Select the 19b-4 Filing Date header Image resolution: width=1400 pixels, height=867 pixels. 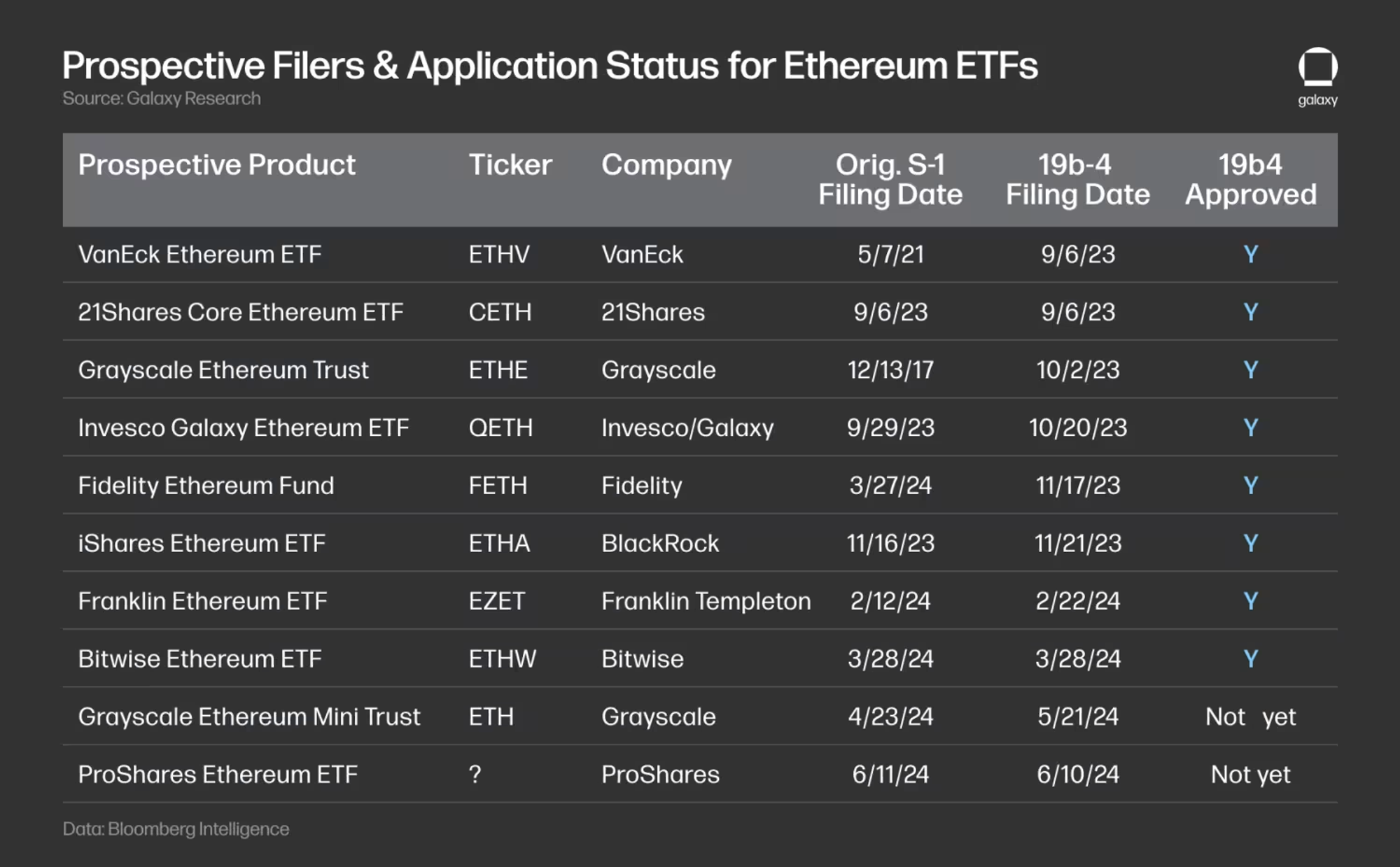coord(1077,180)
